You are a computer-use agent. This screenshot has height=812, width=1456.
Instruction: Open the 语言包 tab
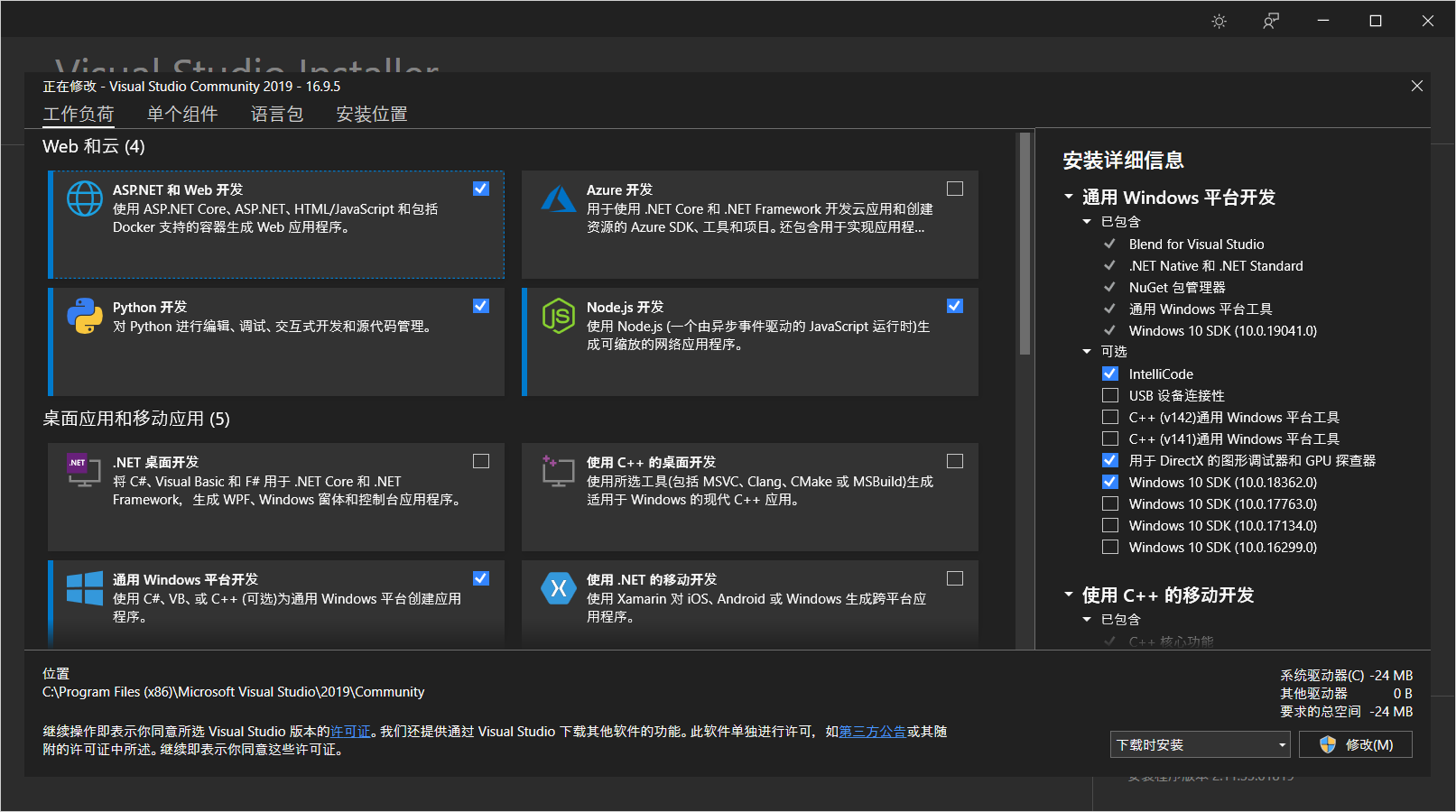coord(277,114)
